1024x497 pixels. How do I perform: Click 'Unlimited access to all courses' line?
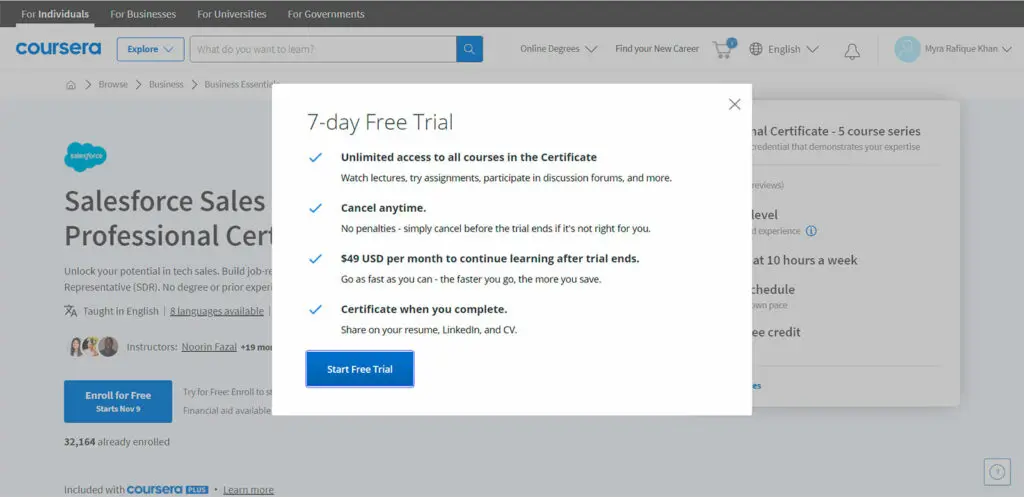(x=469, y=157)
